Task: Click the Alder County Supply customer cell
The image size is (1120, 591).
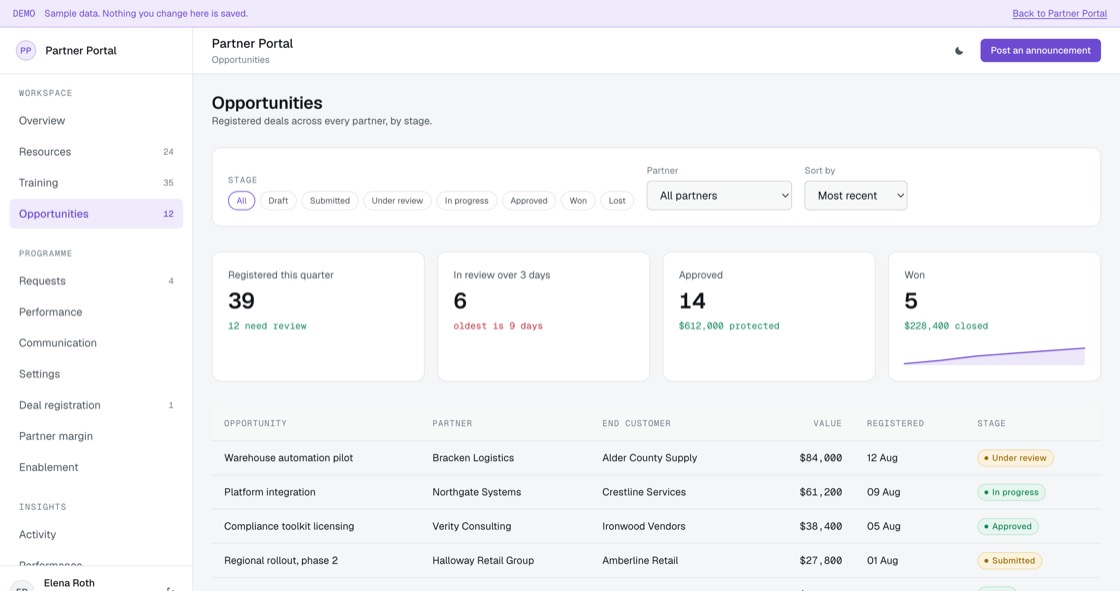Action: [649, 458]
